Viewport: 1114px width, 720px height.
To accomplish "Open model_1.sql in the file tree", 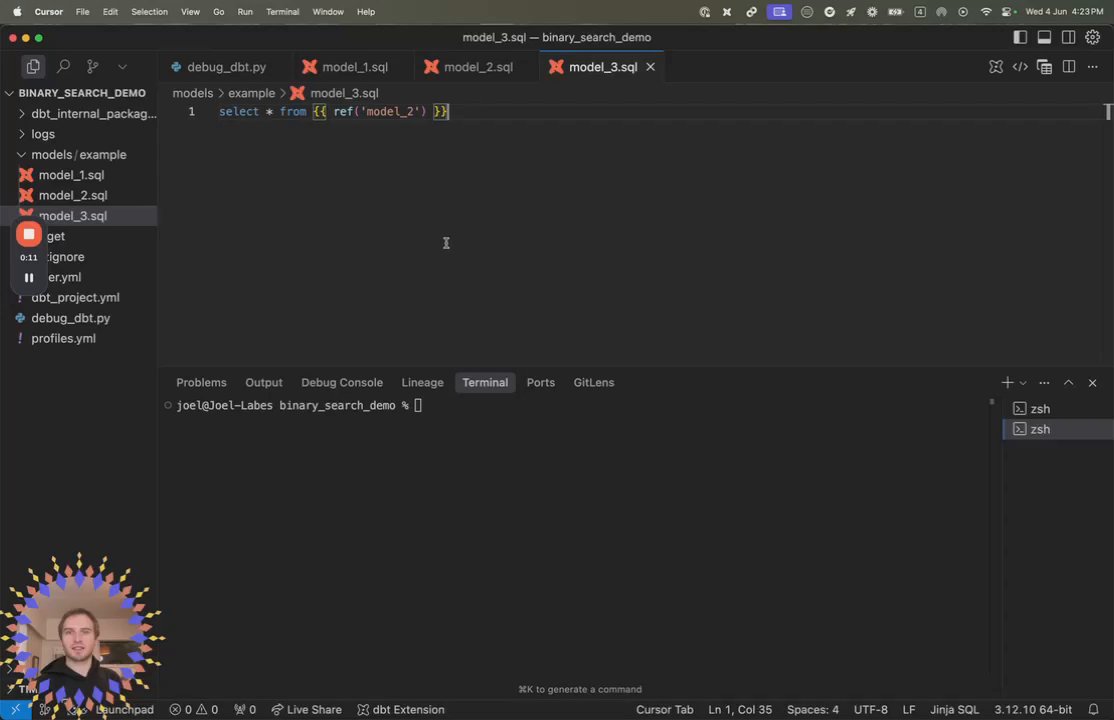I will tap(78, 175).
